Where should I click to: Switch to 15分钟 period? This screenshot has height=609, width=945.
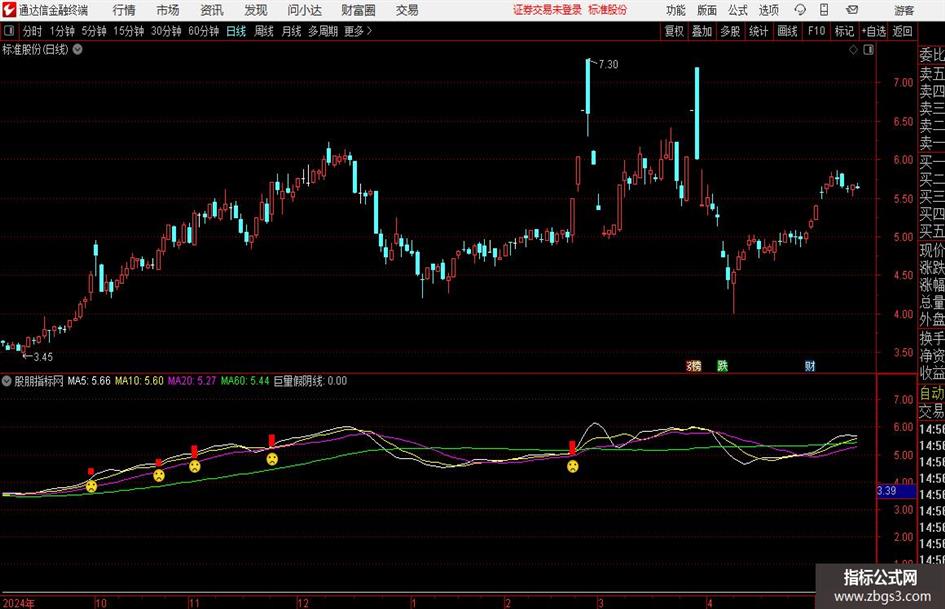[129, 31]
